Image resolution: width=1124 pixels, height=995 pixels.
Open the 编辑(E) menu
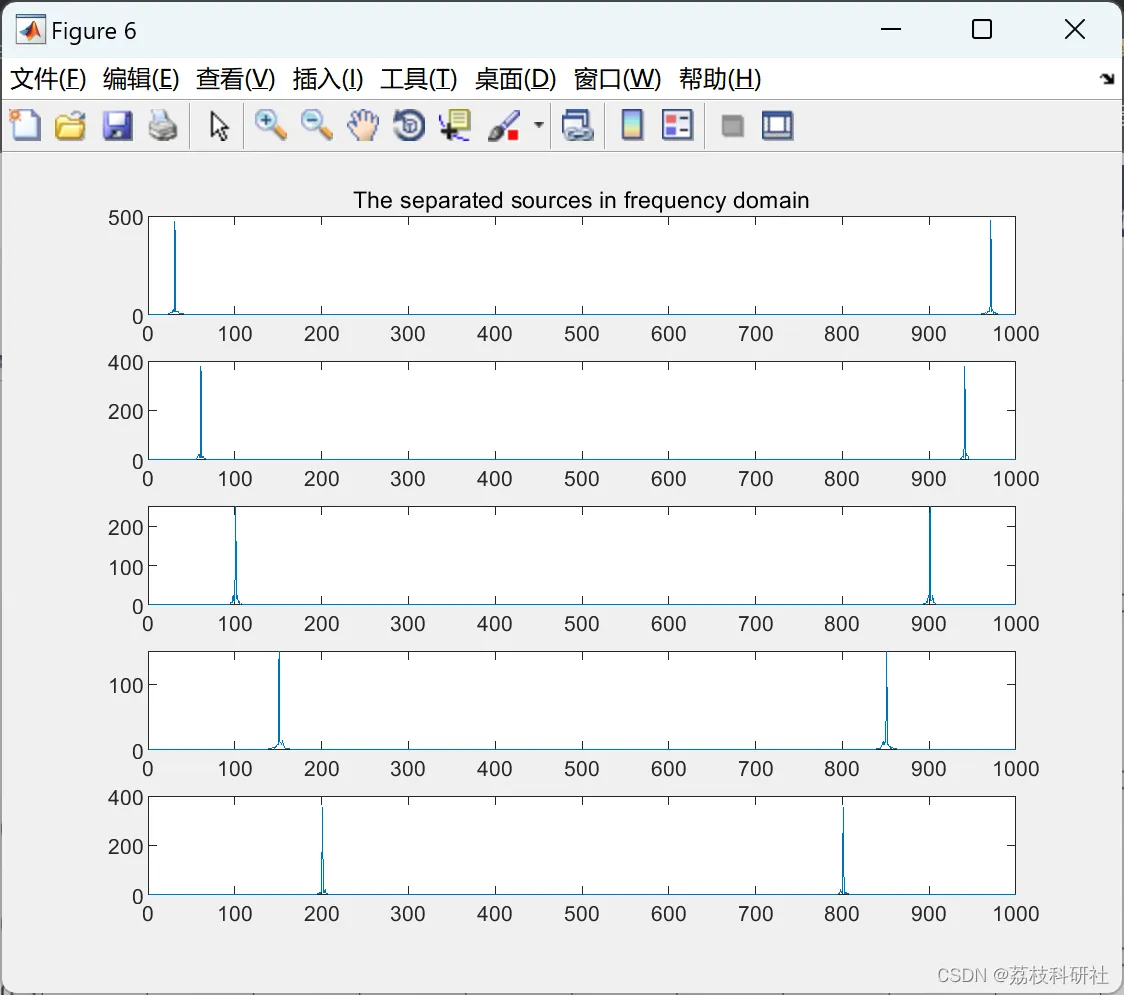click(x=141, y=79)
